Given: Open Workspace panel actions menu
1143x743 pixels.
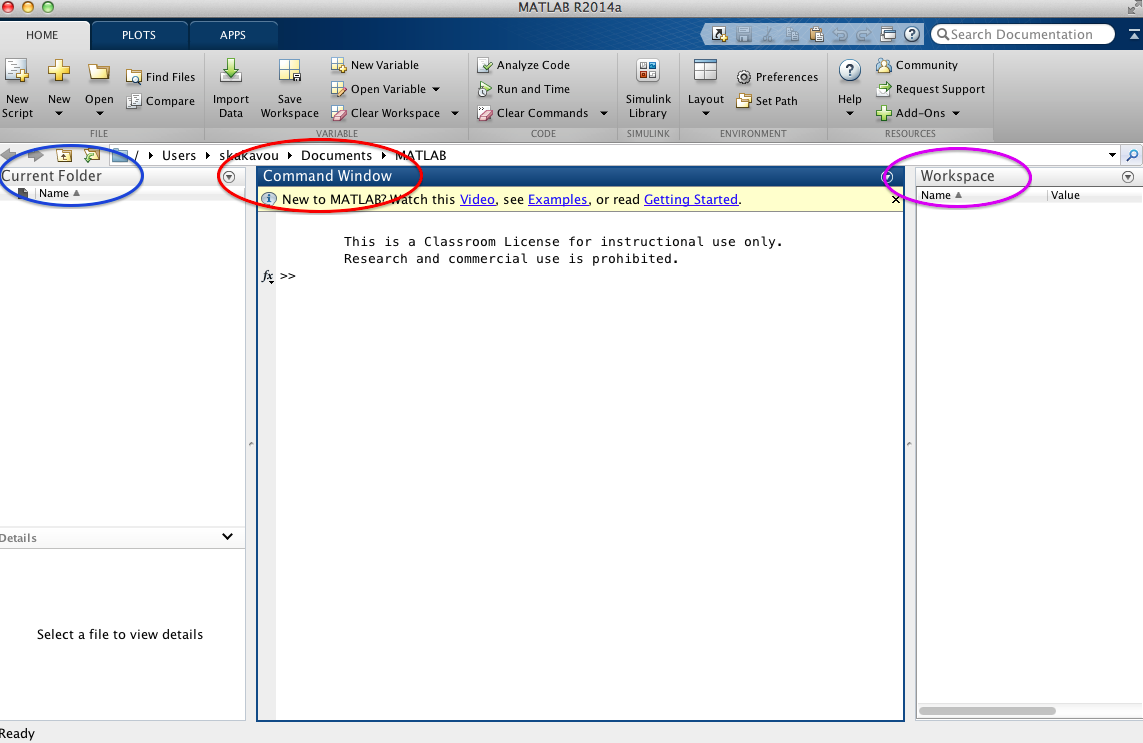Looking at the screenshot, I should coord(1128,176).
